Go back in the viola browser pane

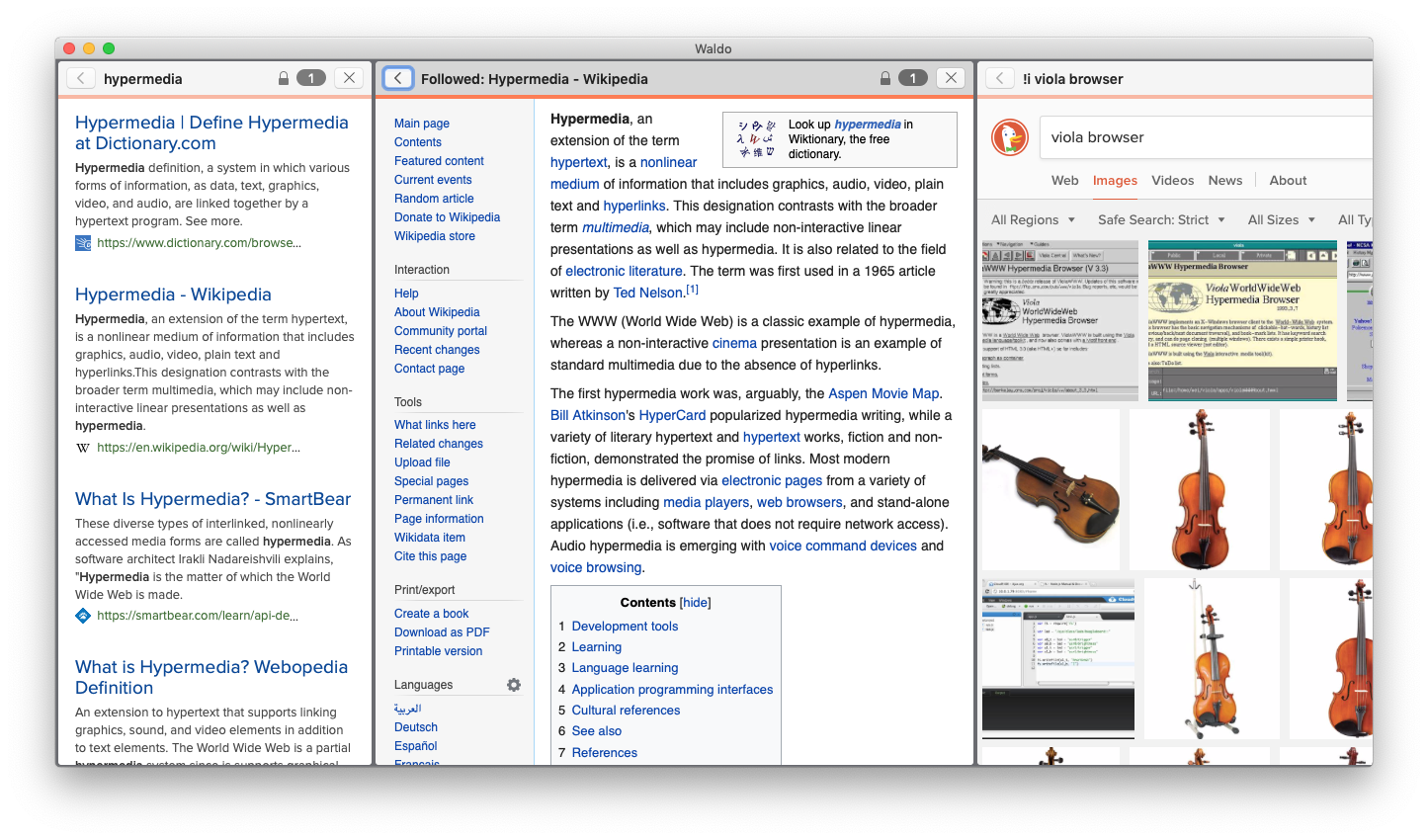tap(1000, 78)
